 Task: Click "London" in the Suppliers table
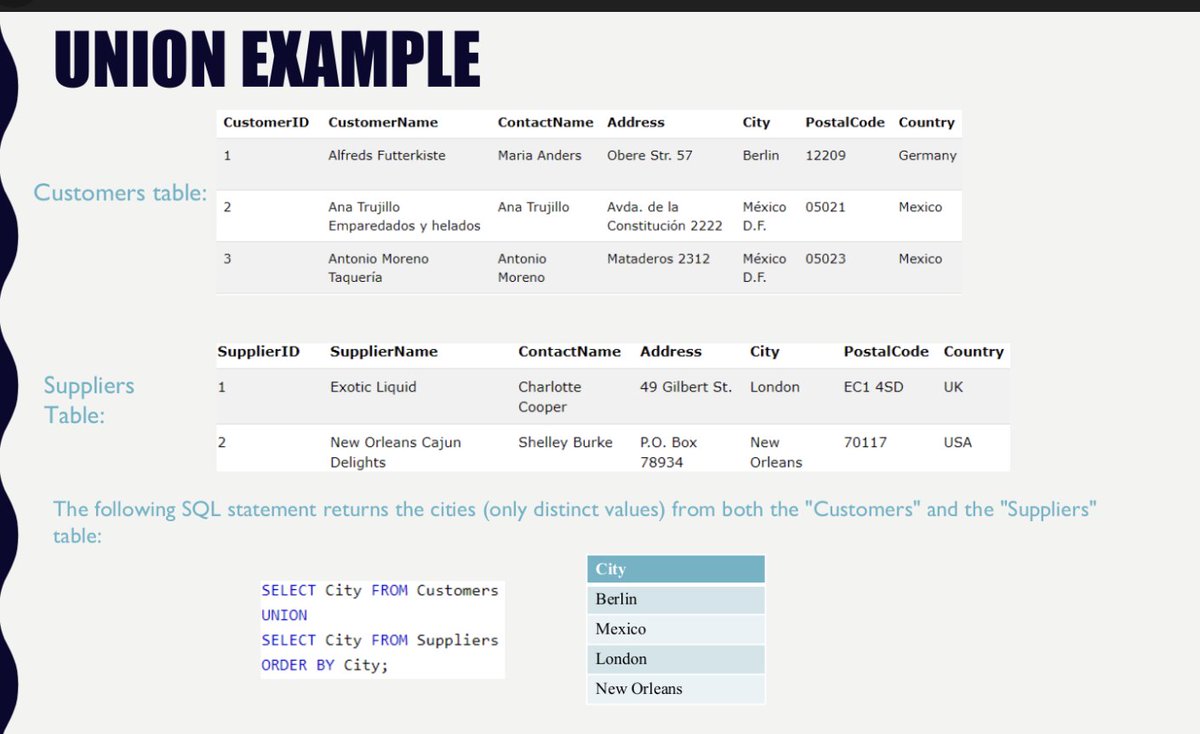[x=775, y=387]
